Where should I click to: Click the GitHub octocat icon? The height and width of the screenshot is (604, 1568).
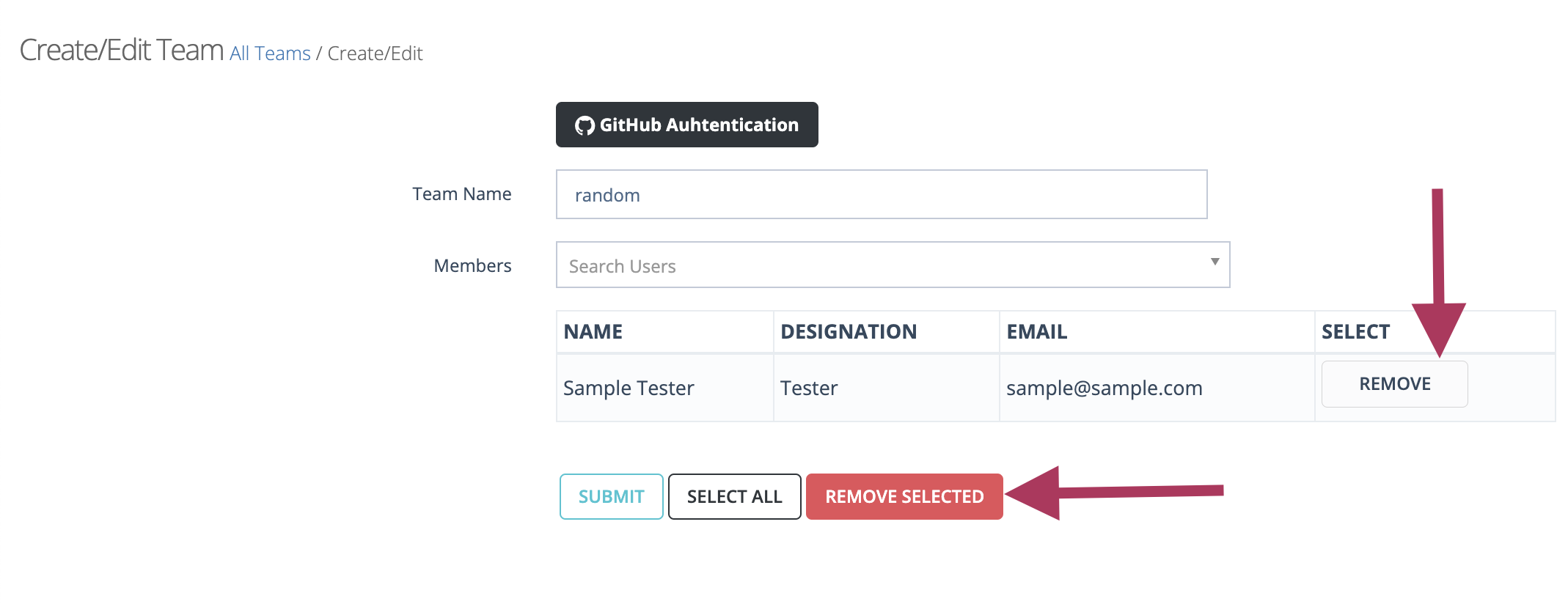coord(585,126)
